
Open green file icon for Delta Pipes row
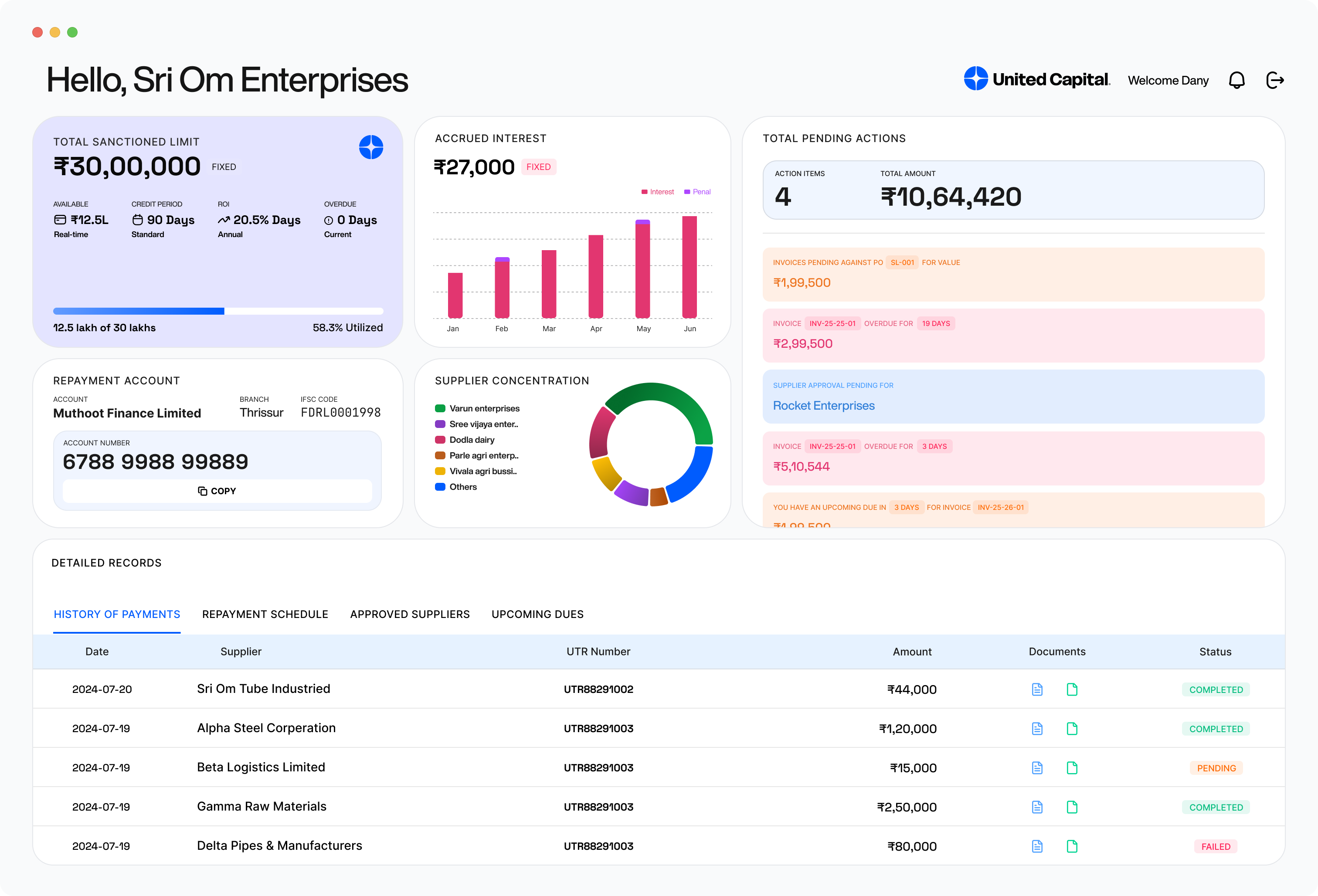(1072, 846)
